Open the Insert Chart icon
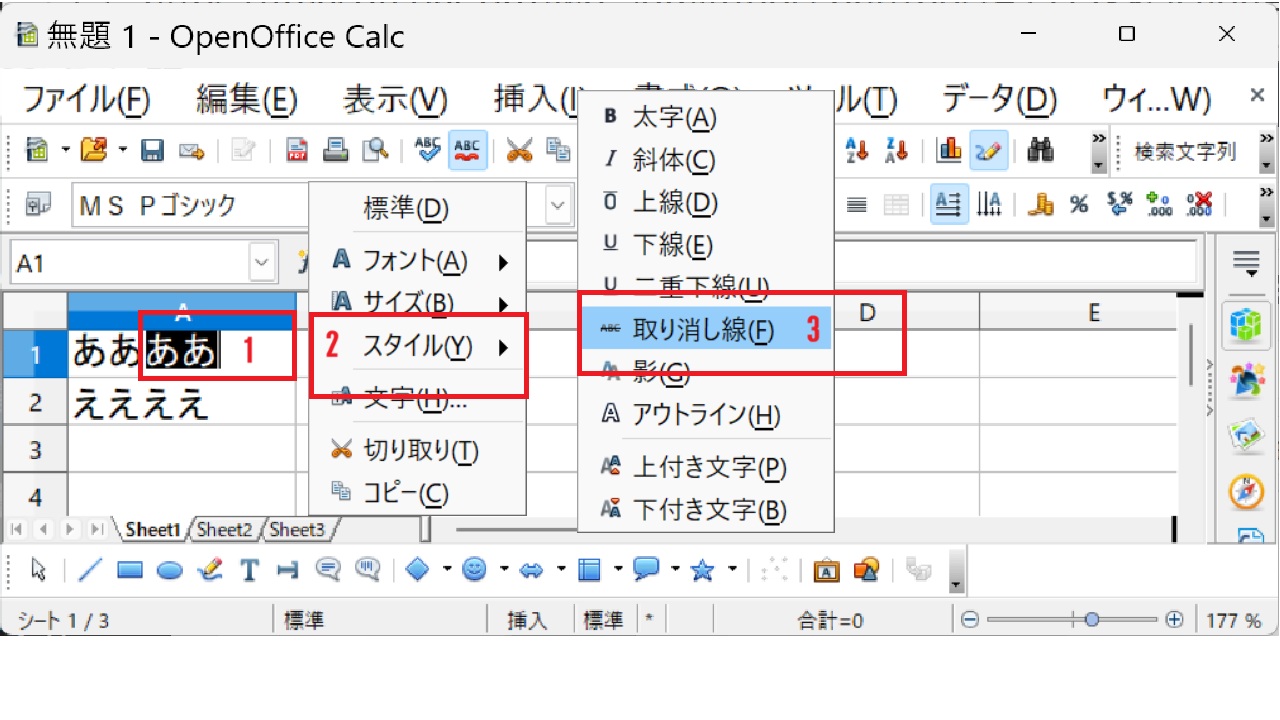1280x720 pixels. tap(948, 151)
